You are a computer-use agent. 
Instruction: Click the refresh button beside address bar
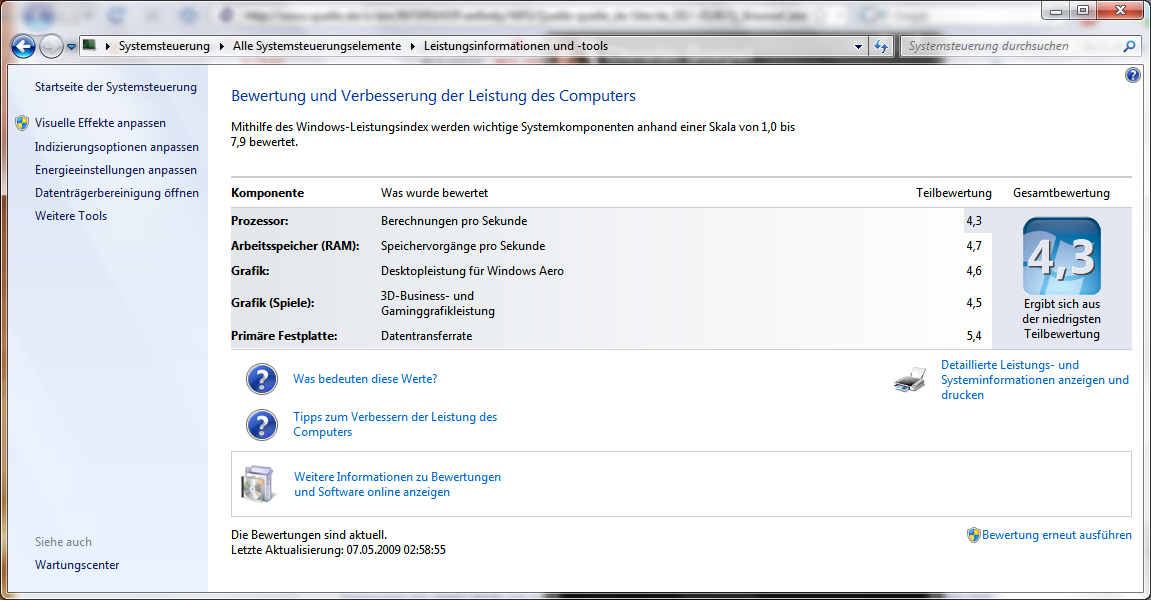pyautogui.click(x=881, y=46)
